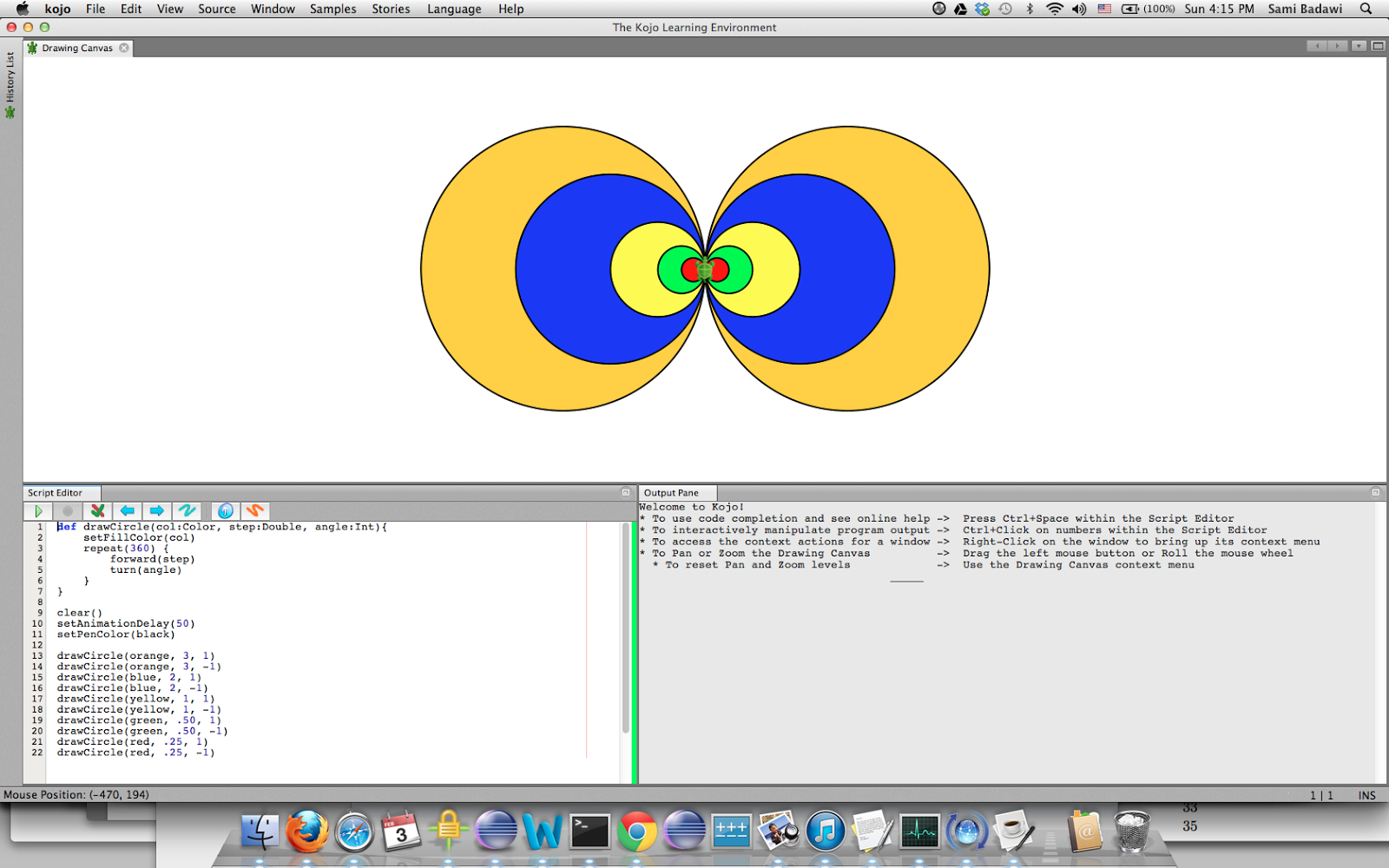Maximize the Drawing Canvas window pane
The image size is (1389, 868).
pos(1378,46)
